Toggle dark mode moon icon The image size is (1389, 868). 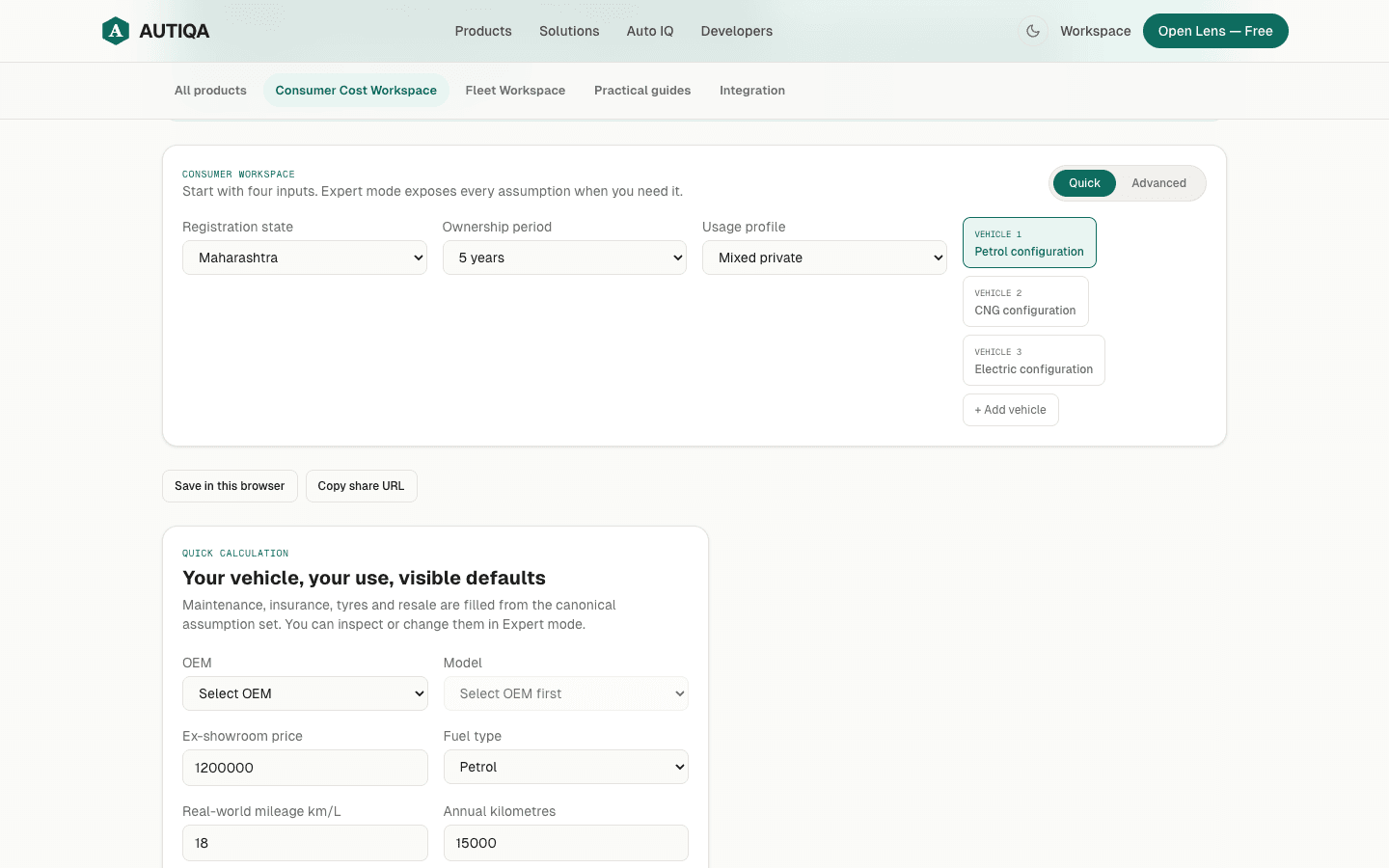(x=1033, y=31)
